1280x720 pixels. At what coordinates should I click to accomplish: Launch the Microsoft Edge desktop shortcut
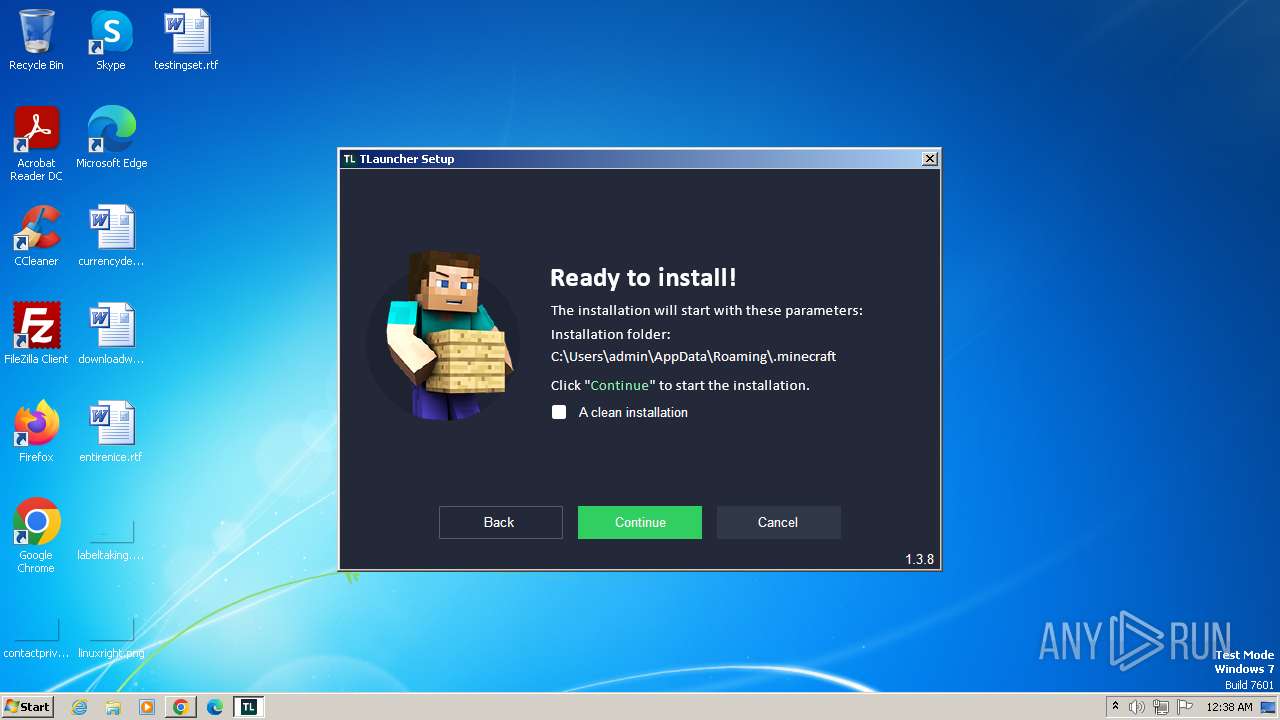111,138
